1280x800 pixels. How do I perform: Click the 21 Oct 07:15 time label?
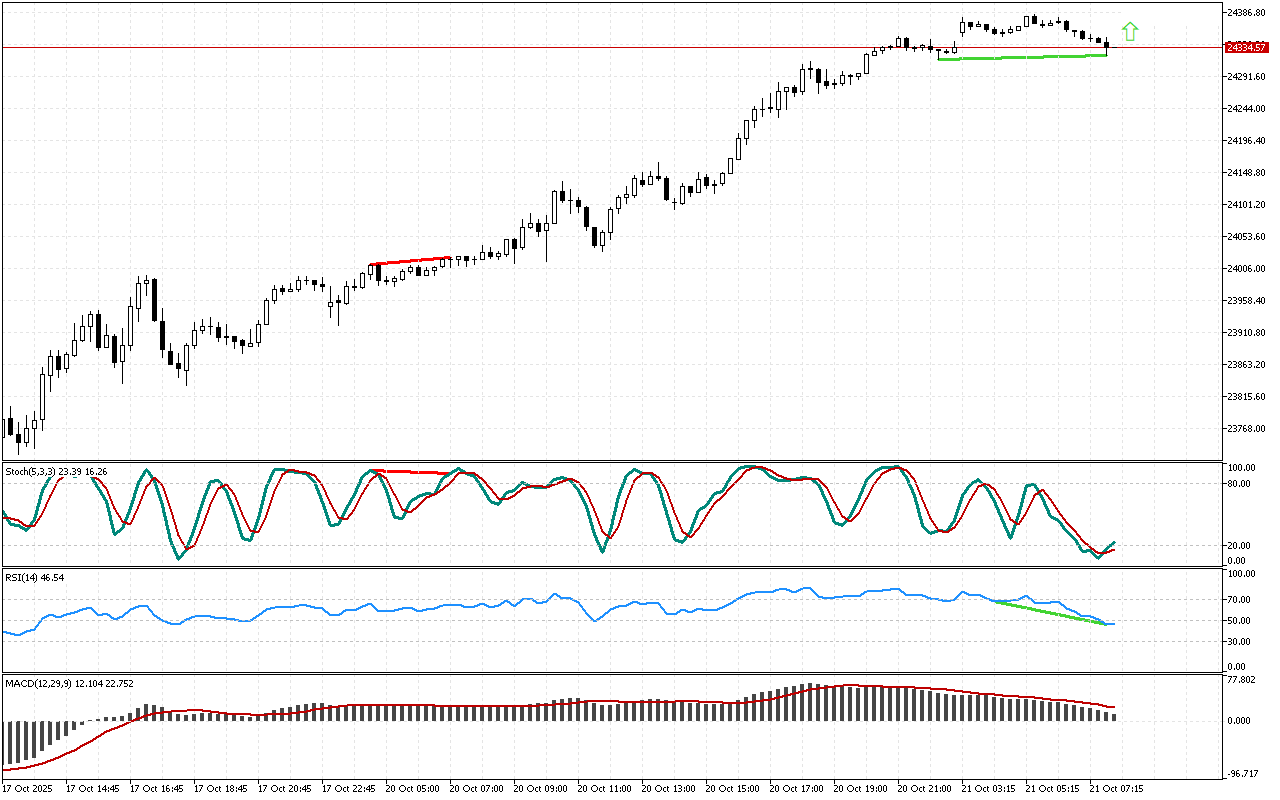[1117, 788]
